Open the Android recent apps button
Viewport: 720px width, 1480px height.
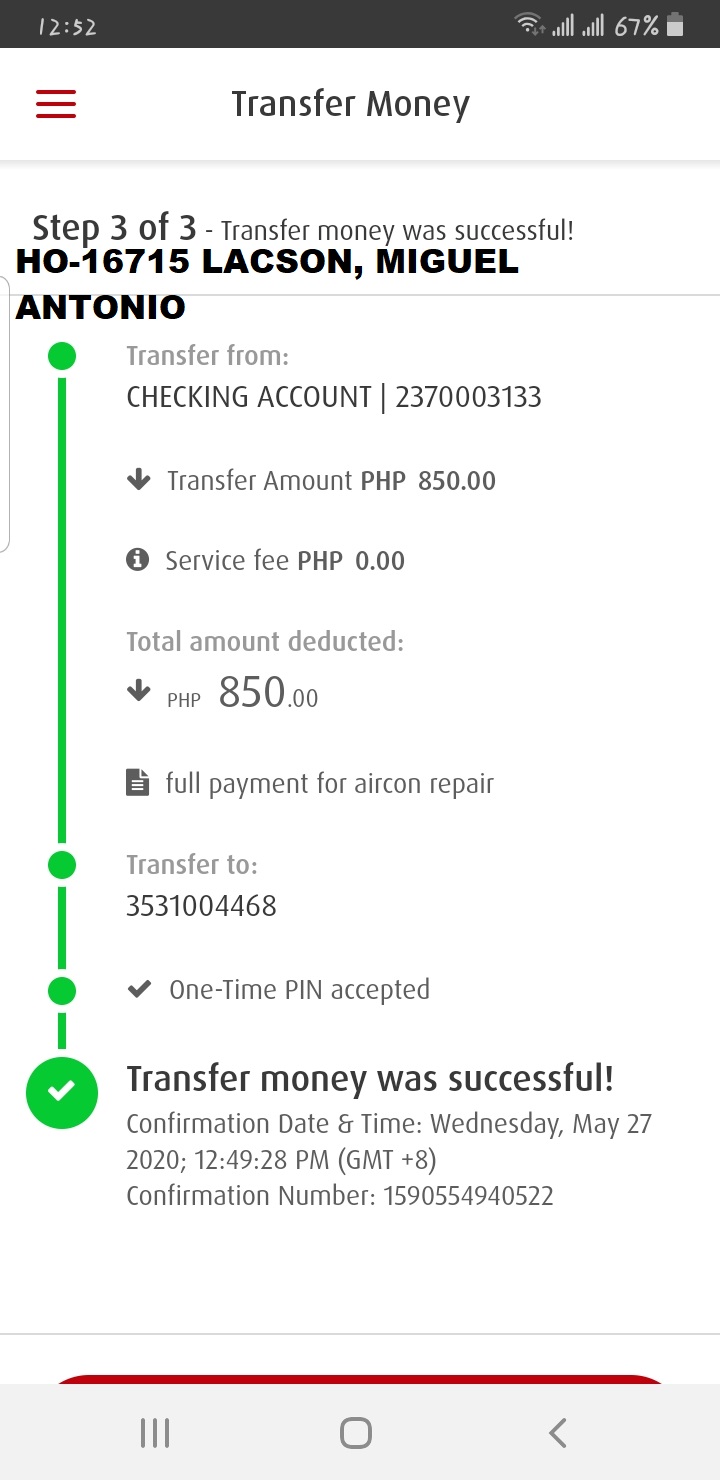click(x=155, y=1433)
